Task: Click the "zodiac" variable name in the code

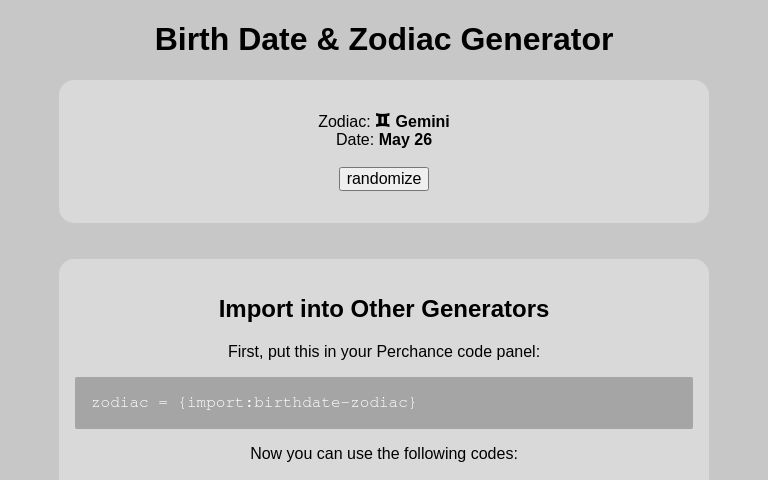Action: pyautogui.click(x=120, y=403)
